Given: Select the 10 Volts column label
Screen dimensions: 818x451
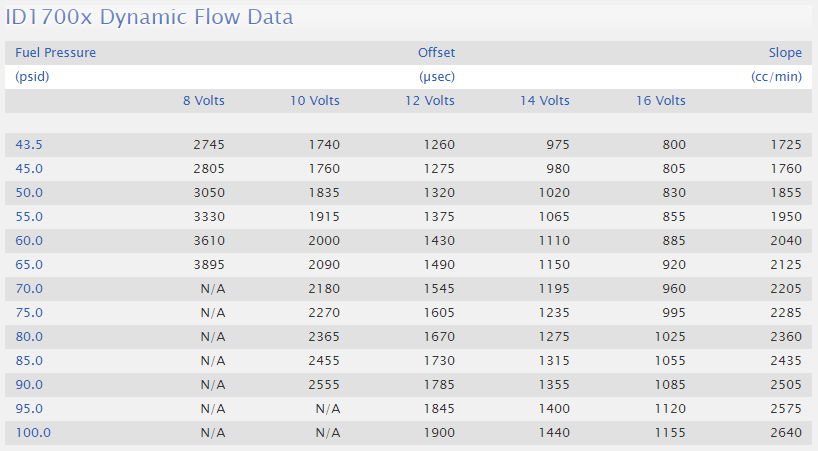Looking at the screenshot, I should tap(315, 101).
